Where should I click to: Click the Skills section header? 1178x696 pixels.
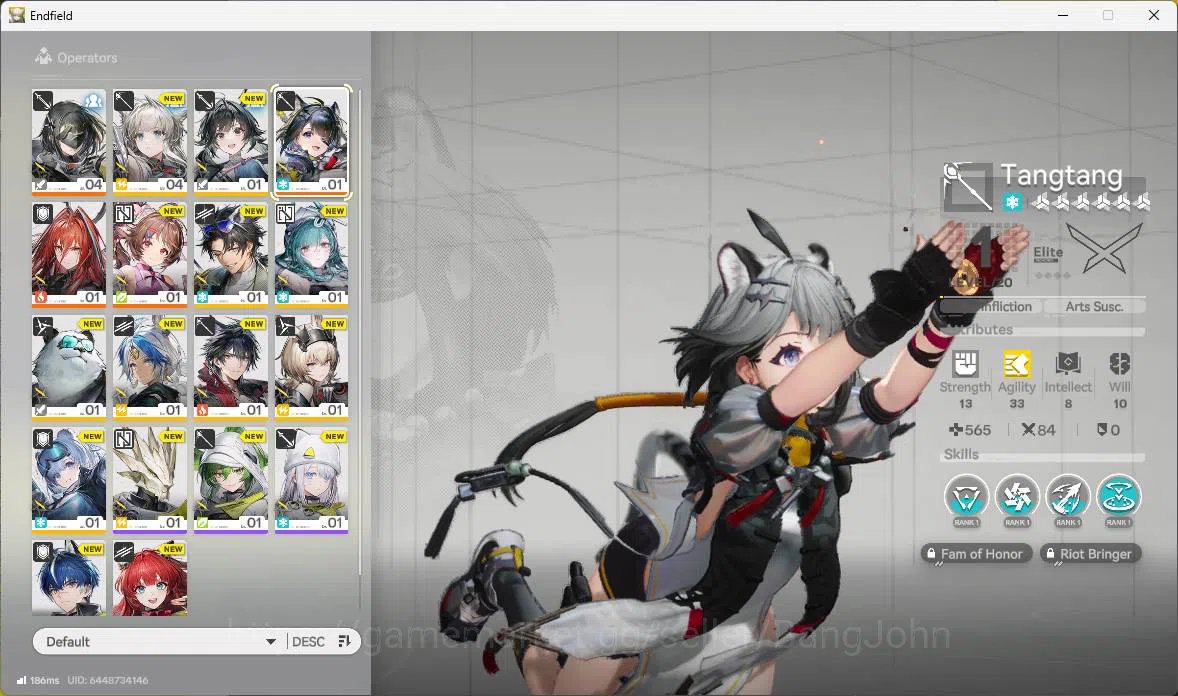[x=1043, y=454]
